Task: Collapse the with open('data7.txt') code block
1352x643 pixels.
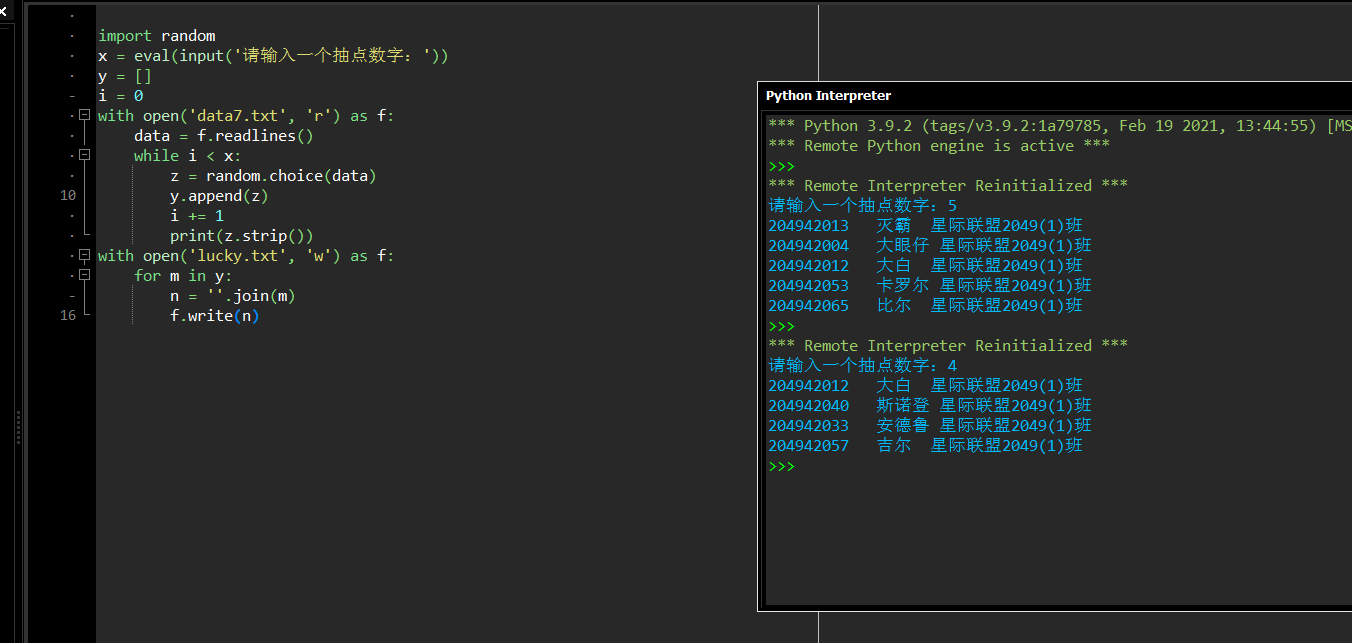Action: point(84,116)
